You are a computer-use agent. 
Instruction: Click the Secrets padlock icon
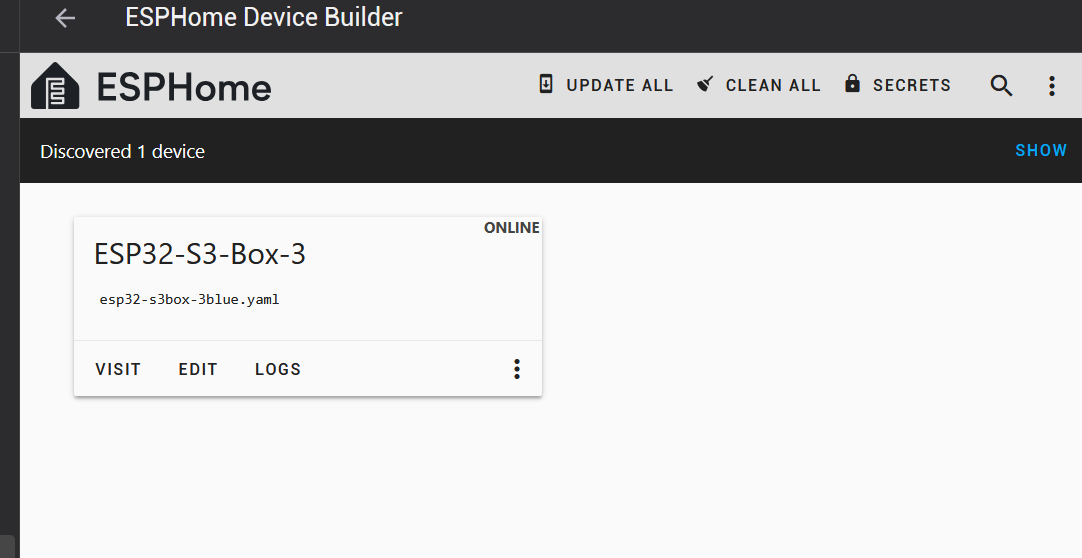pyautogui.click(x=852, y=84)
